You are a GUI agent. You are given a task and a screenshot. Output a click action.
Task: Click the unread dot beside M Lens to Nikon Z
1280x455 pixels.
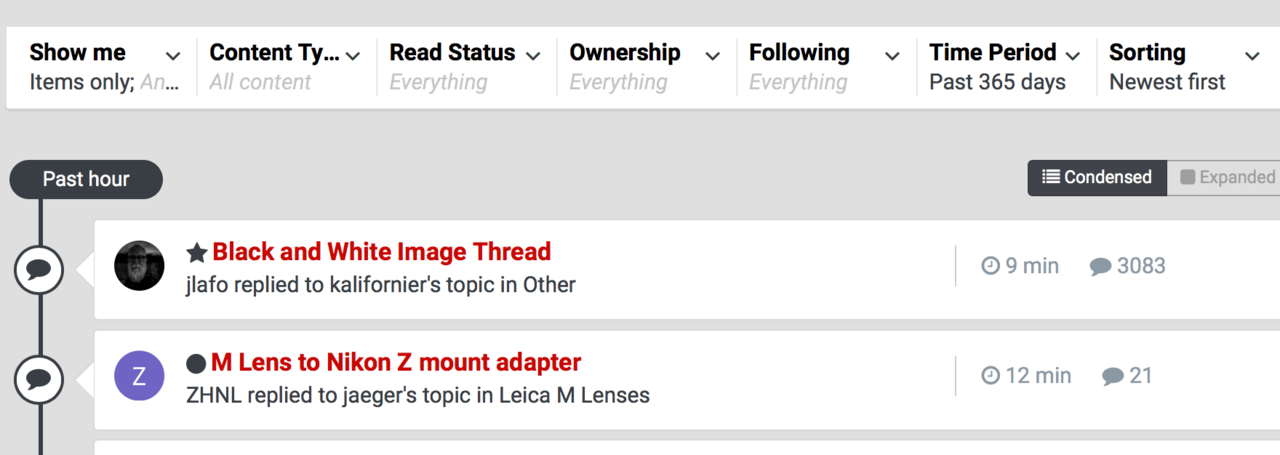tap(196, 364)
